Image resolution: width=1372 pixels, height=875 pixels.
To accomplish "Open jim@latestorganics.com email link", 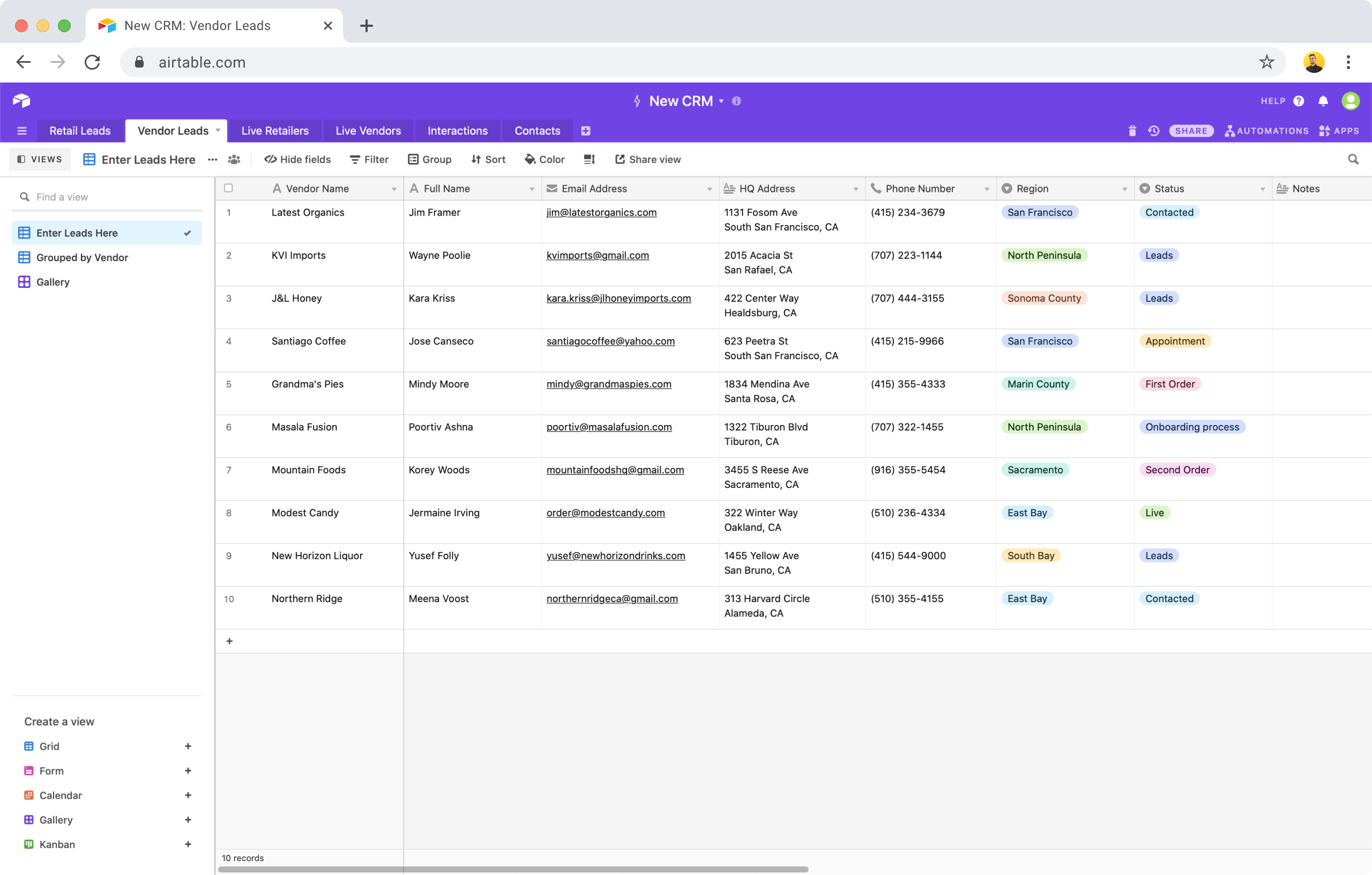I will click(x=601, y=212).
